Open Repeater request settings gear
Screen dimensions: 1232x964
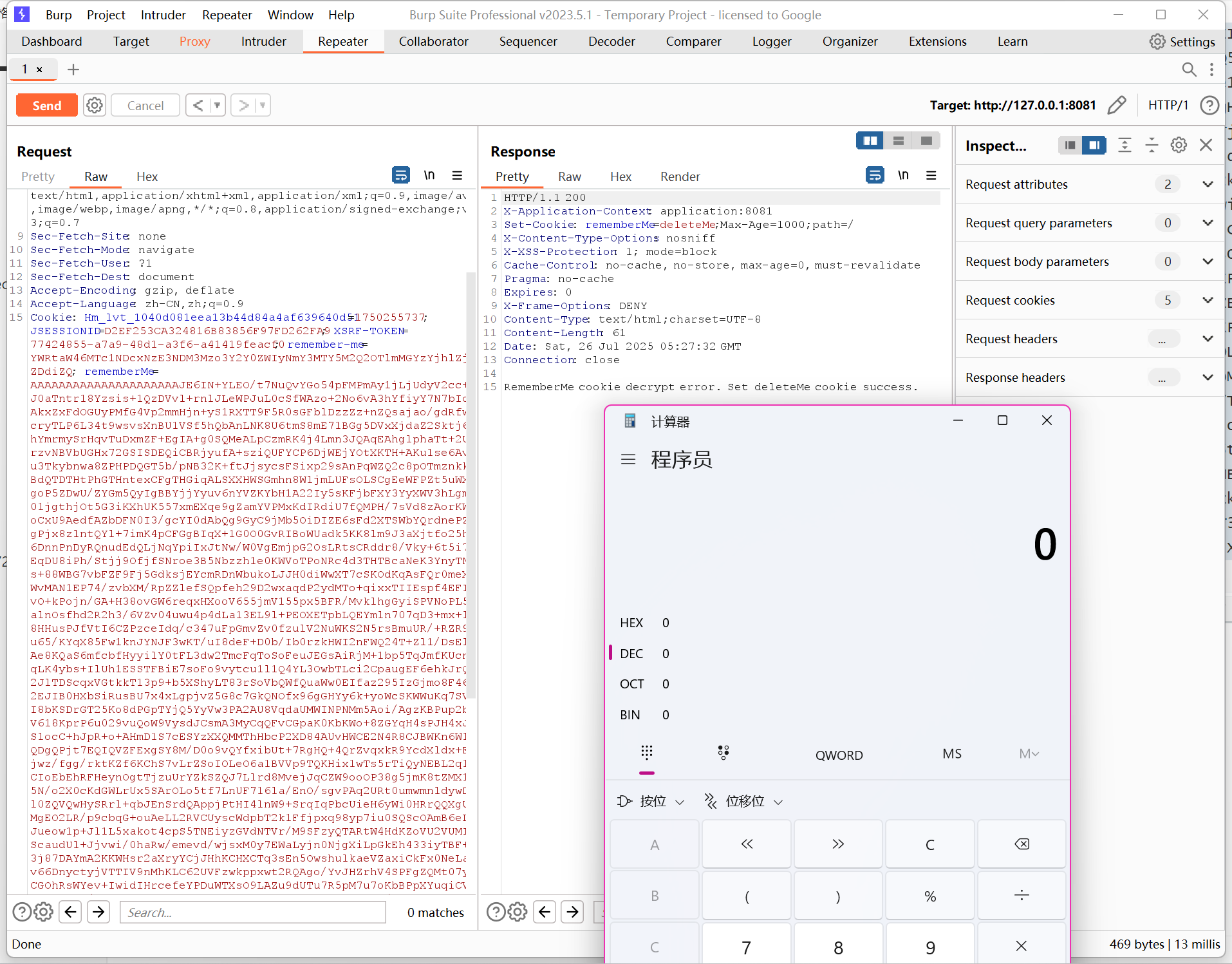point(95,105)
